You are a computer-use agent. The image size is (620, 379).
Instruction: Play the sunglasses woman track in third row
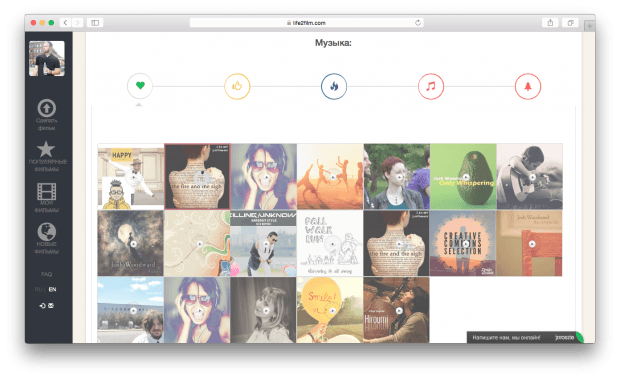click(x=200, y=310)
